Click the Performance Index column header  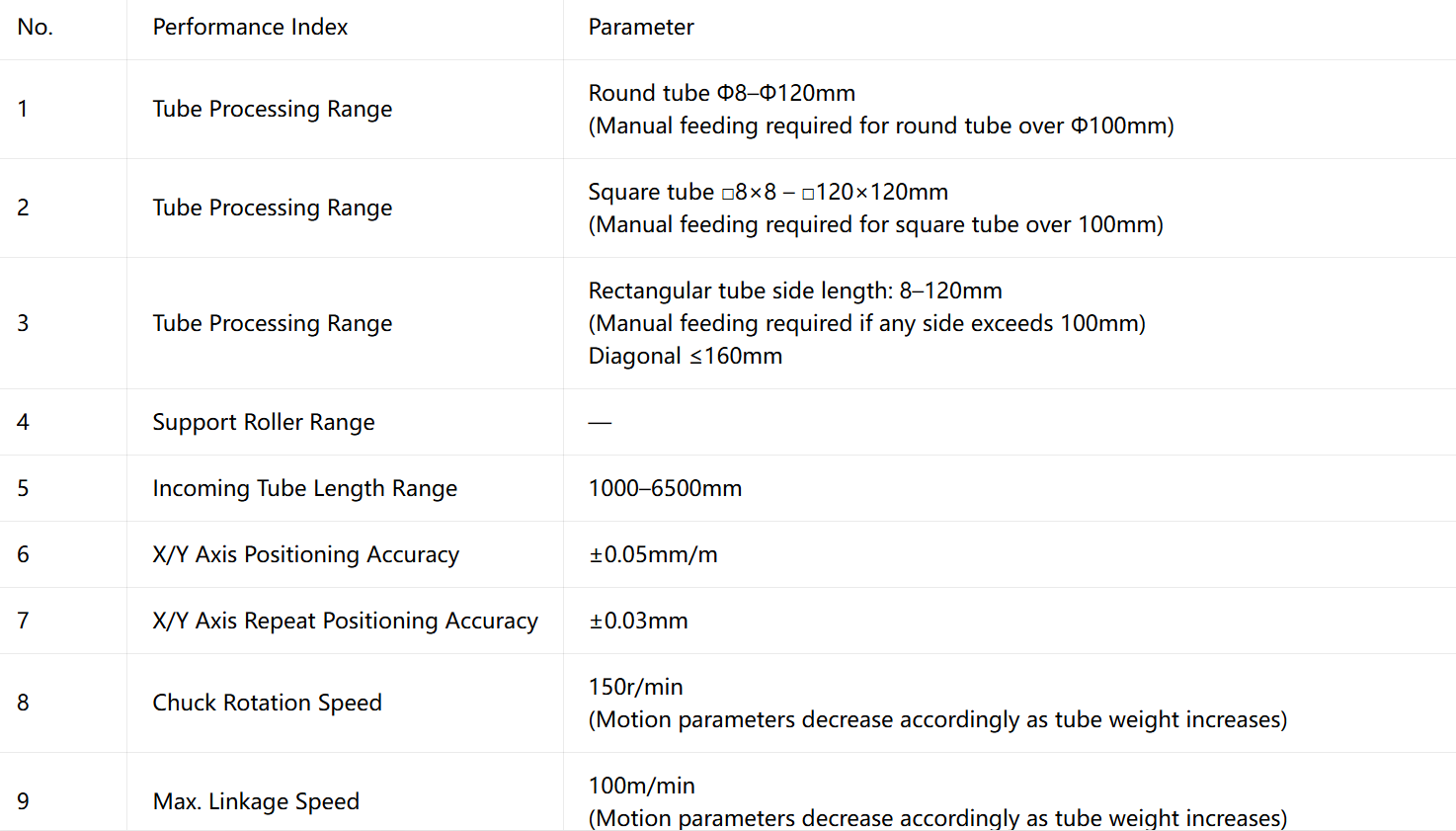pyautogui.click(x=250, y=28)
